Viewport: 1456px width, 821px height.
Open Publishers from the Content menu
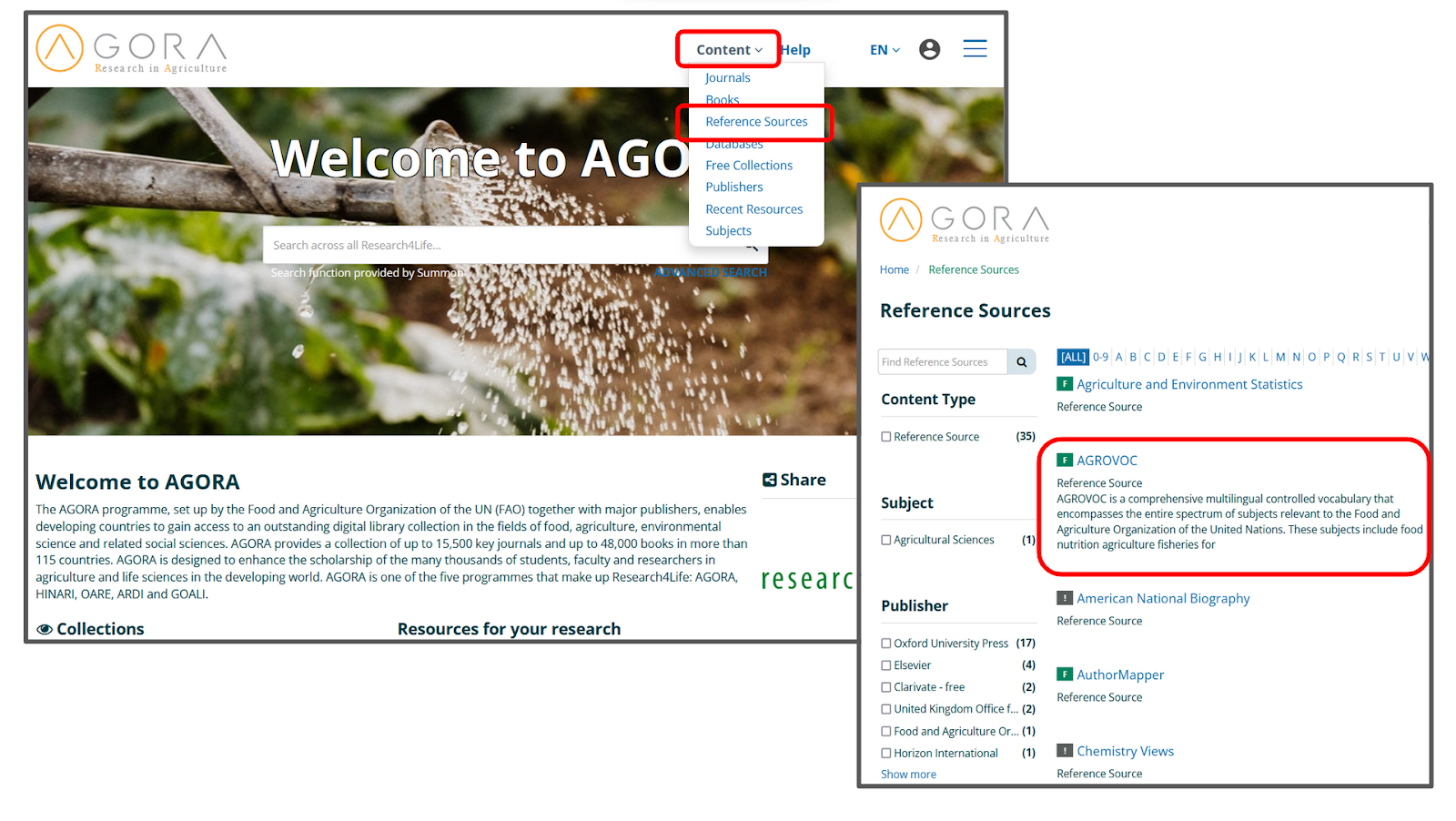click(x=734, y=188)
